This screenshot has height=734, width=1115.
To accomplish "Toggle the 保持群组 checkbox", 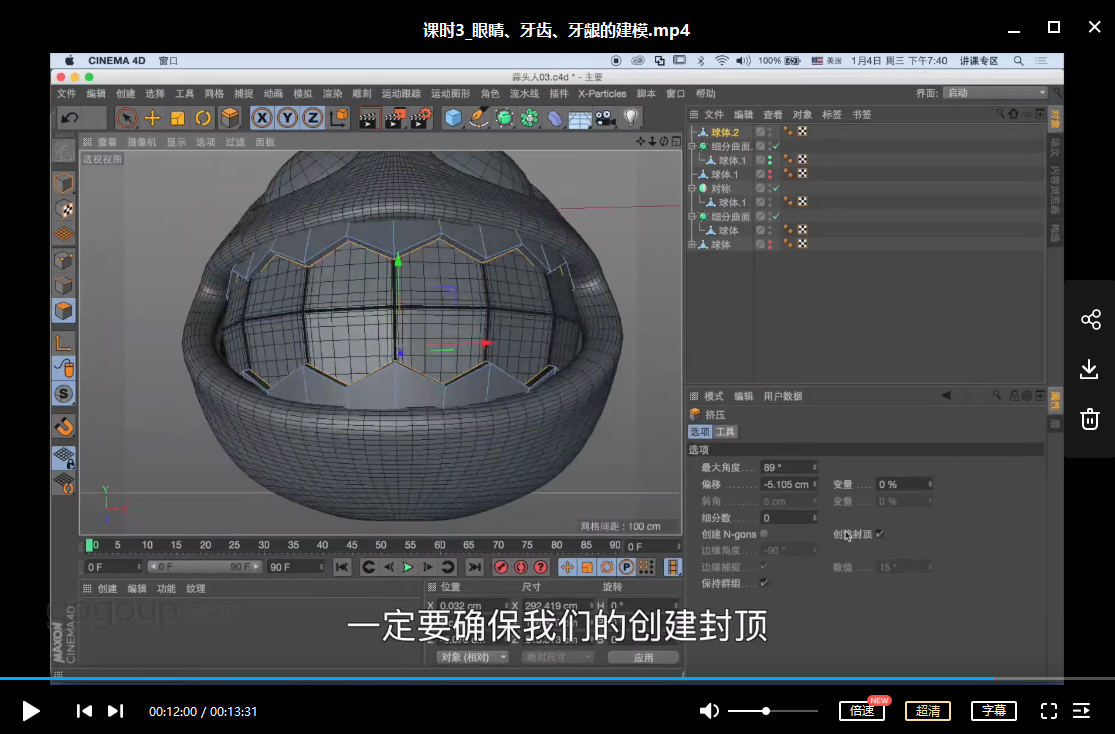I will (764, 583).
